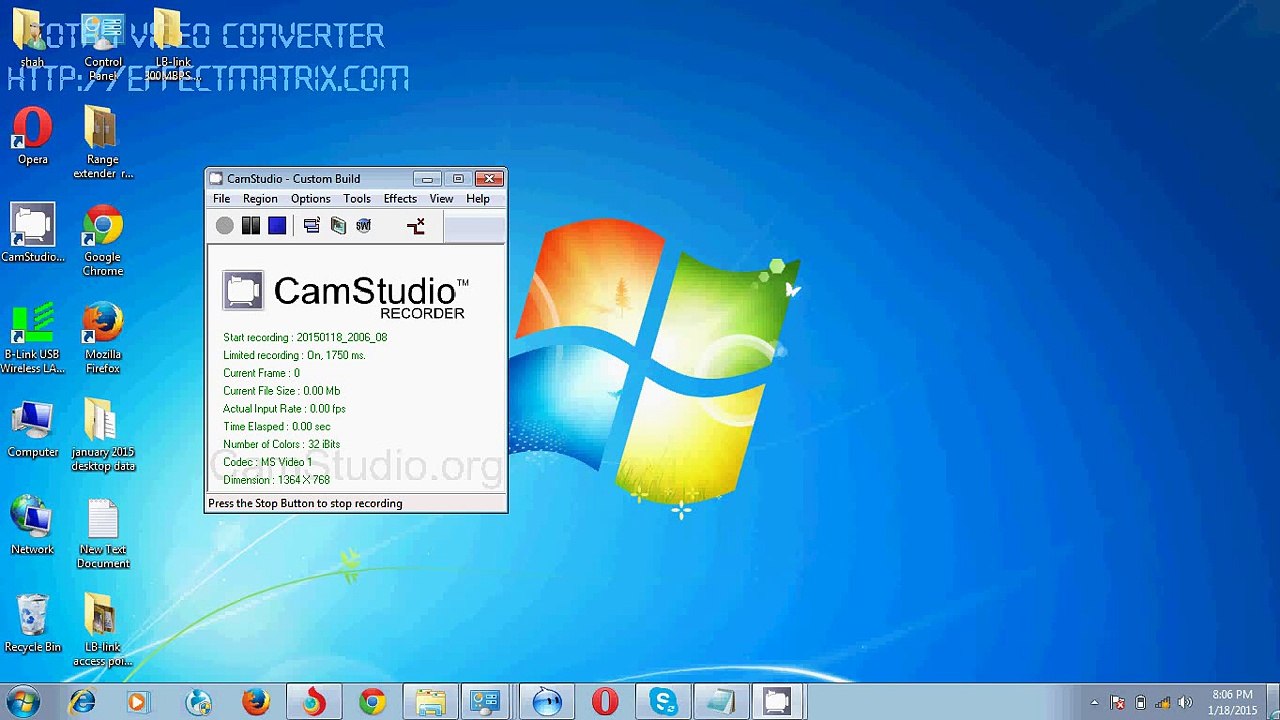Select the Control Panel desktop icon

point(103,47)
